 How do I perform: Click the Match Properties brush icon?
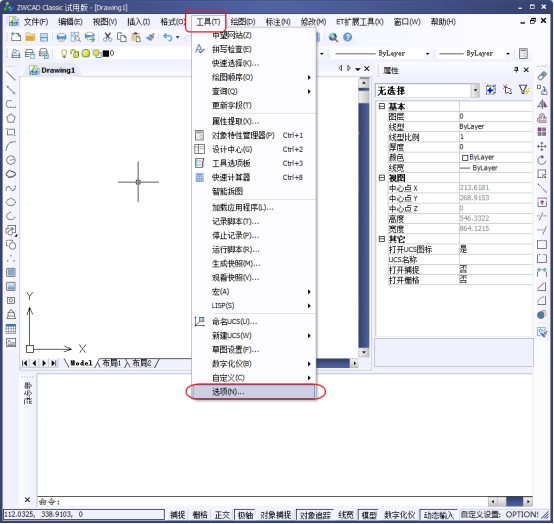pos(150,37)
